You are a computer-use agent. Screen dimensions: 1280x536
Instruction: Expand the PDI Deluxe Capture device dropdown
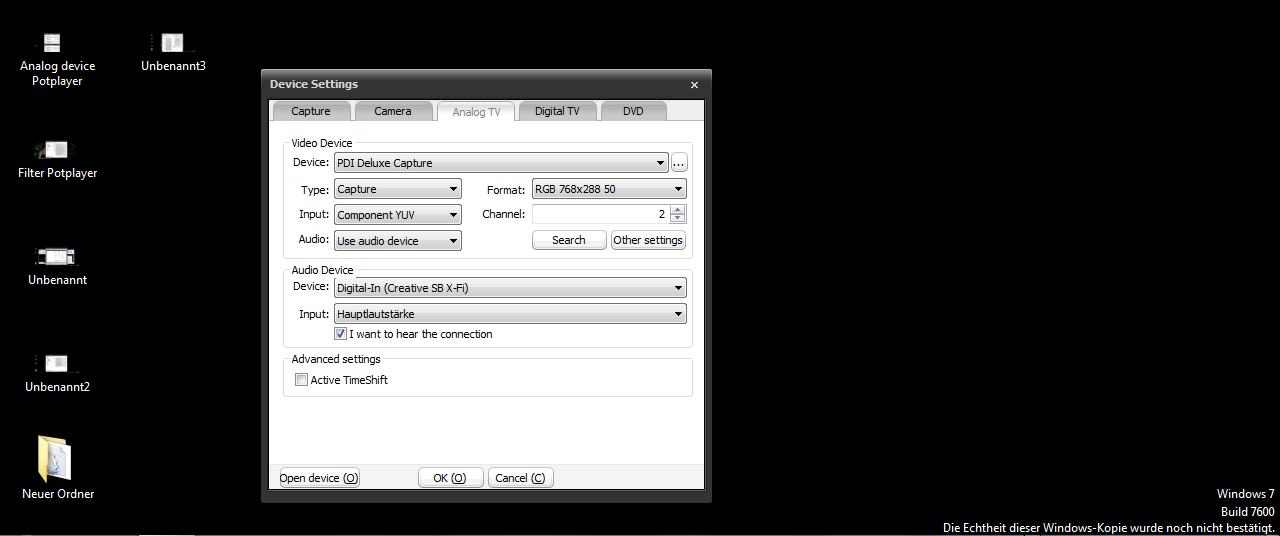(501, 163)
